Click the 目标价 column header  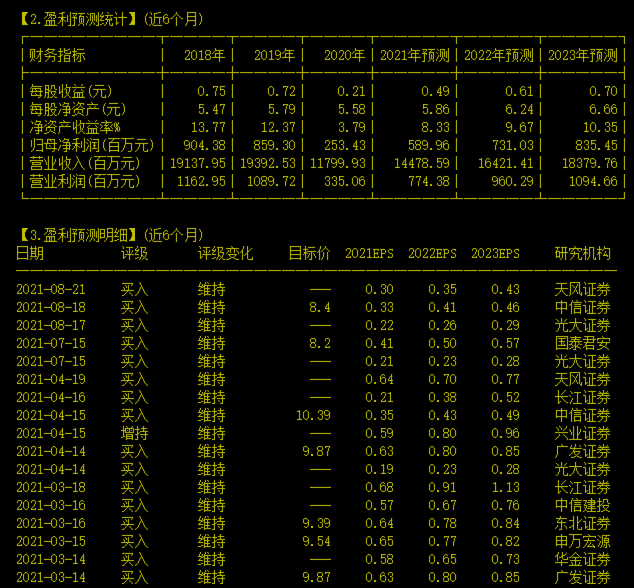coord(309,254)
